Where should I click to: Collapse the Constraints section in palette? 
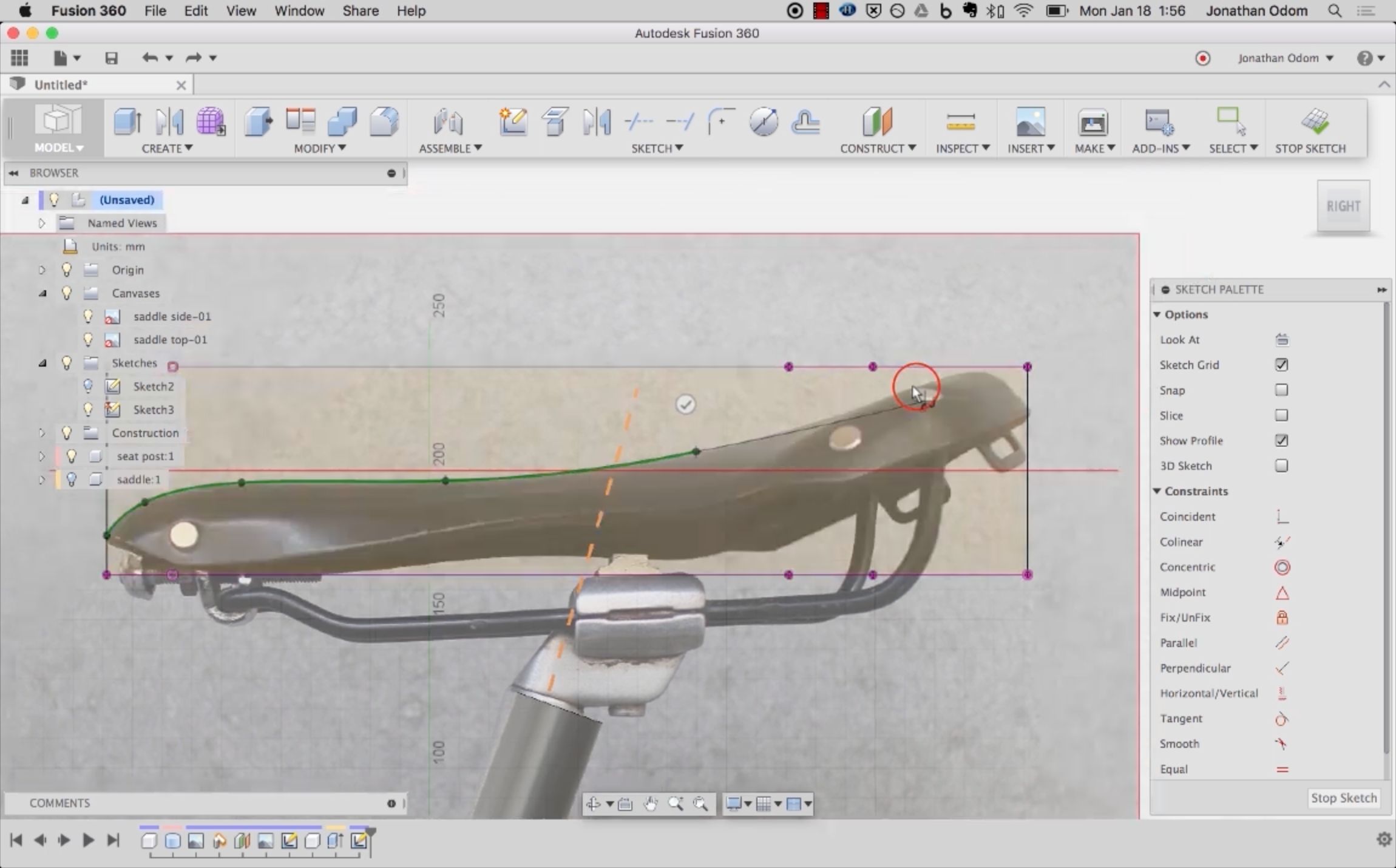[1157, 491]
